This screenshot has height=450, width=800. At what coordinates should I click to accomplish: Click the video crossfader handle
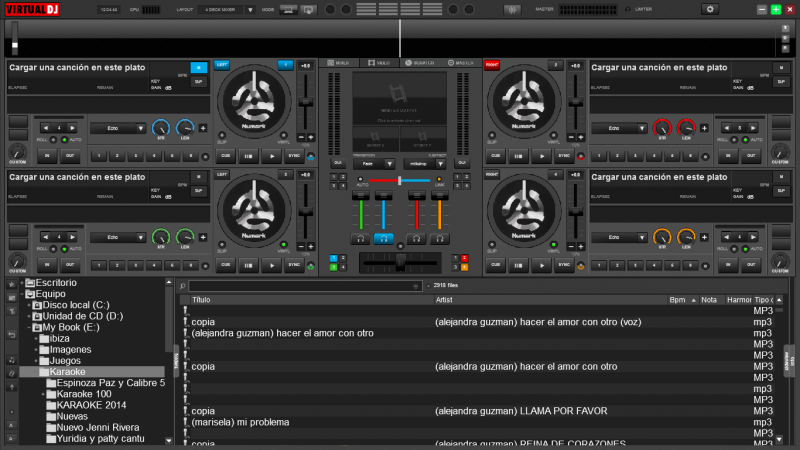click(399, 180)
